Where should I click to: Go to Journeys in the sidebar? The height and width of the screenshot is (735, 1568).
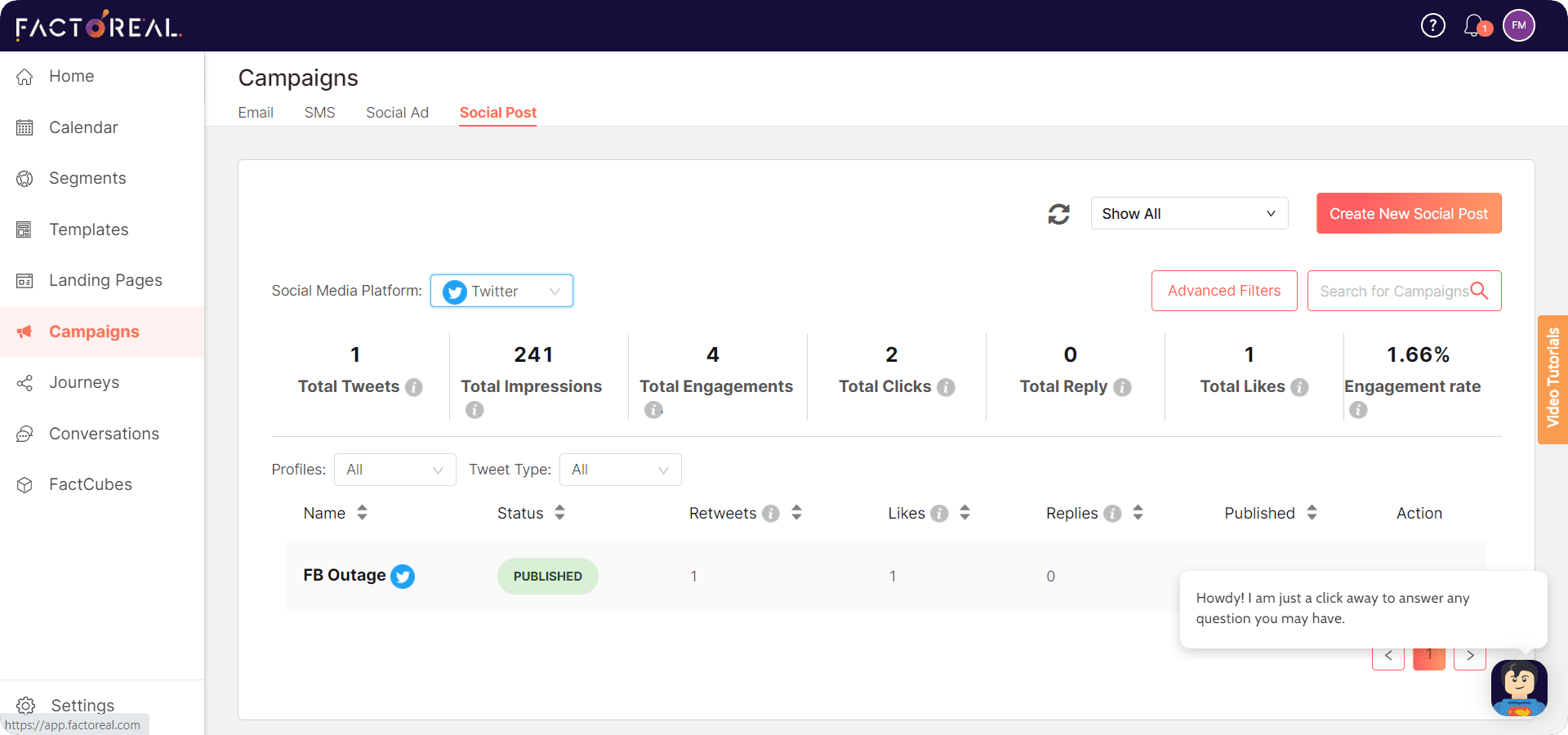pos(84,383)
